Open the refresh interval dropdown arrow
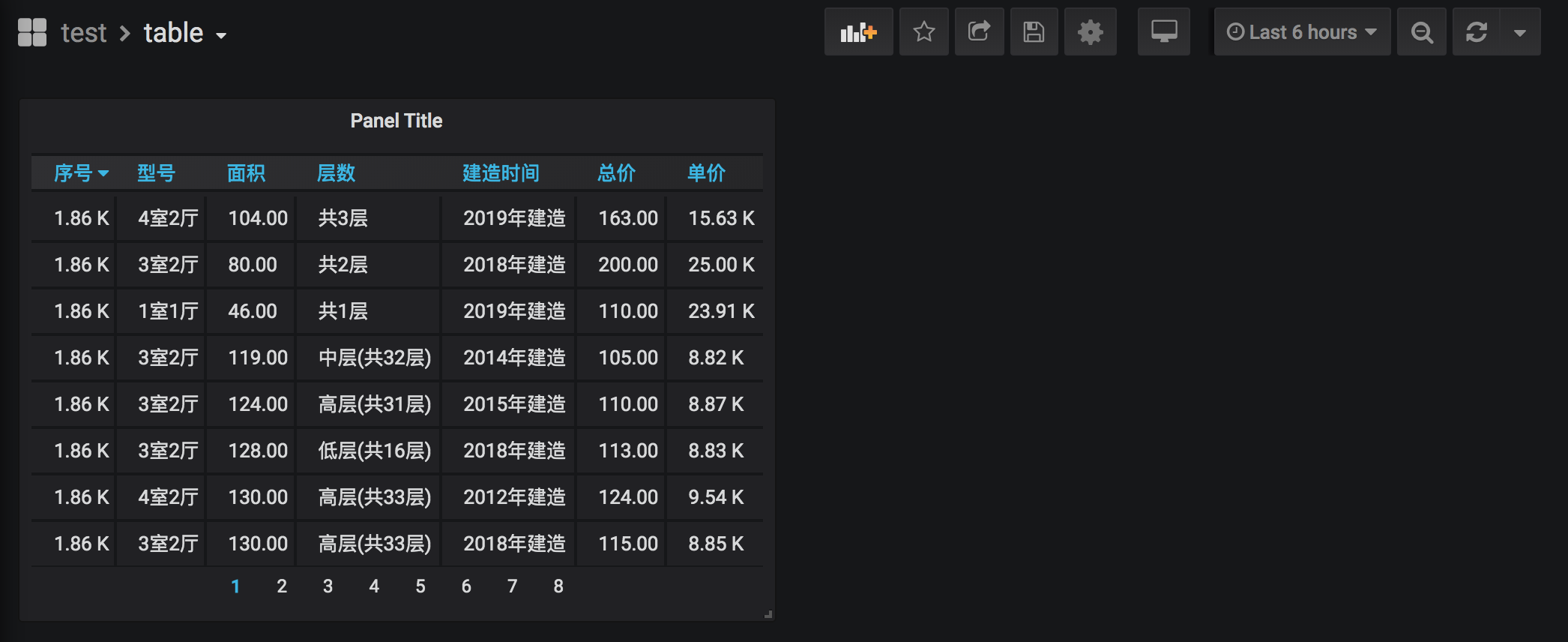 coord(1520,32)
